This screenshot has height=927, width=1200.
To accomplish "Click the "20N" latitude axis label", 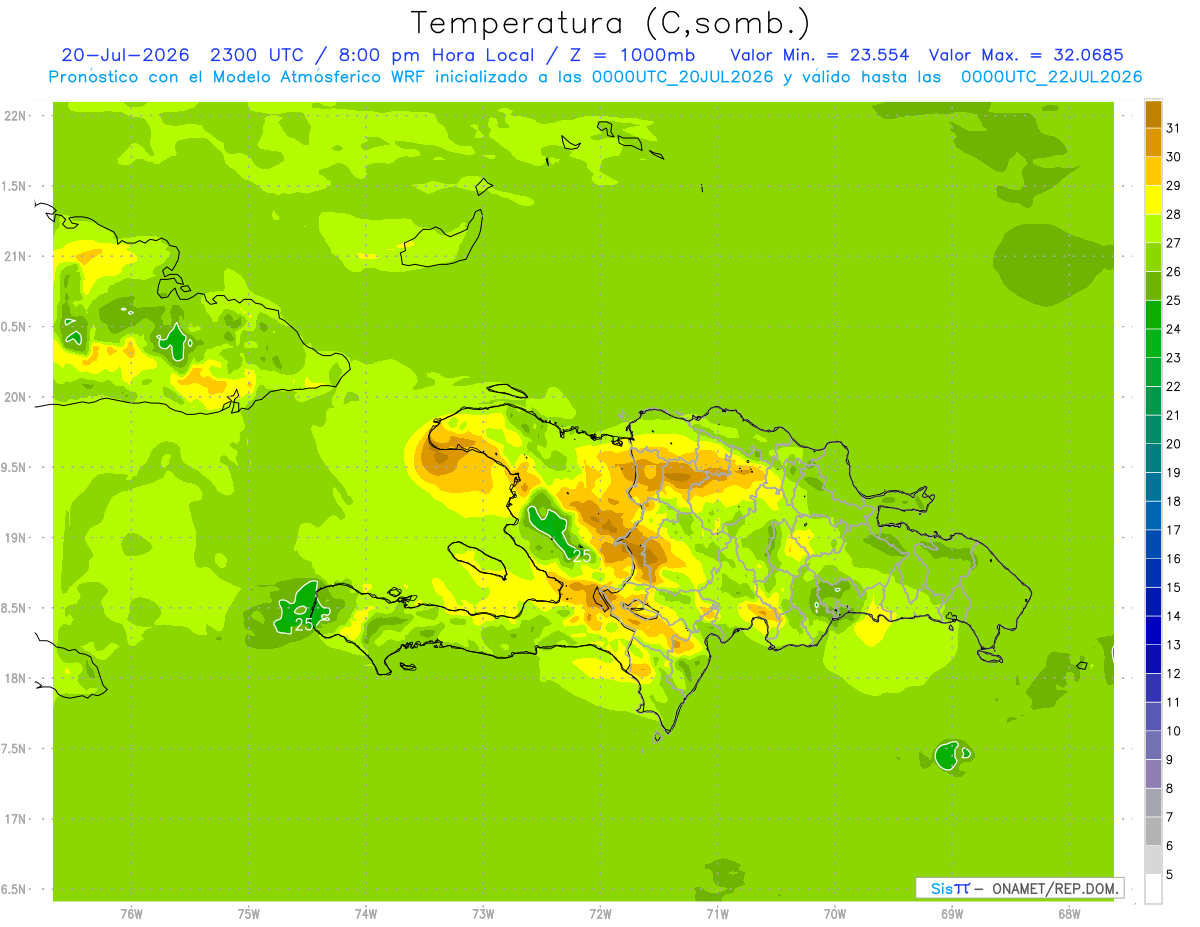I will pyautogui.click(x=15, y=397).
